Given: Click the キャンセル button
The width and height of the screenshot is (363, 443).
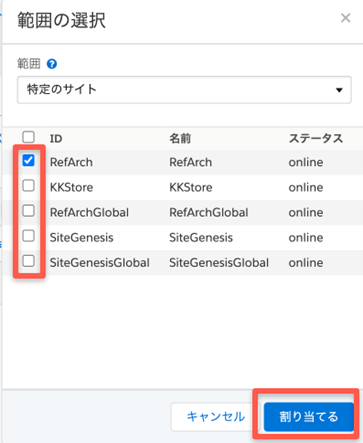Looking at the screenshot, I should coord(216,417).
